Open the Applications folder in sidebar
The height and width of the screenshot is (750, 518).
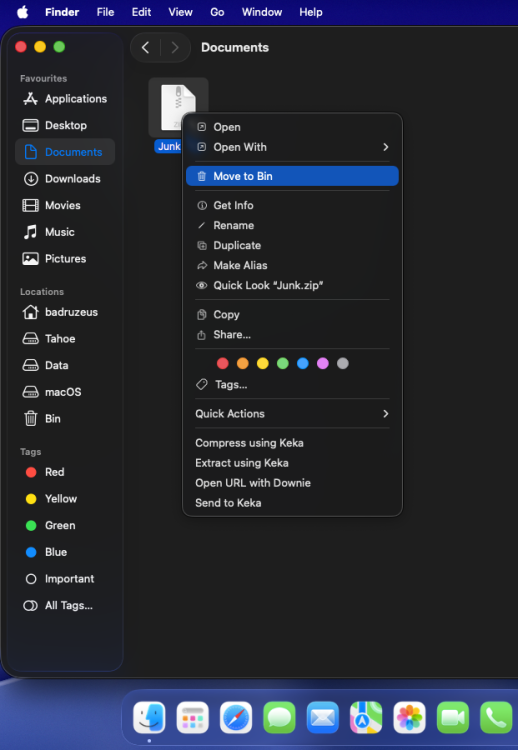[x=65, y=99]
